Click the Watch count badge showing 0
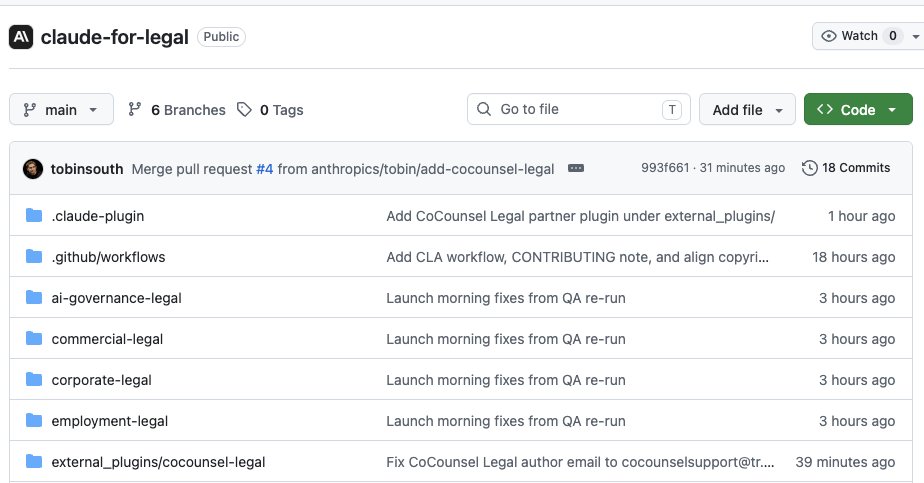This screenshot has height=483, width=924. [x=893, y=36]
